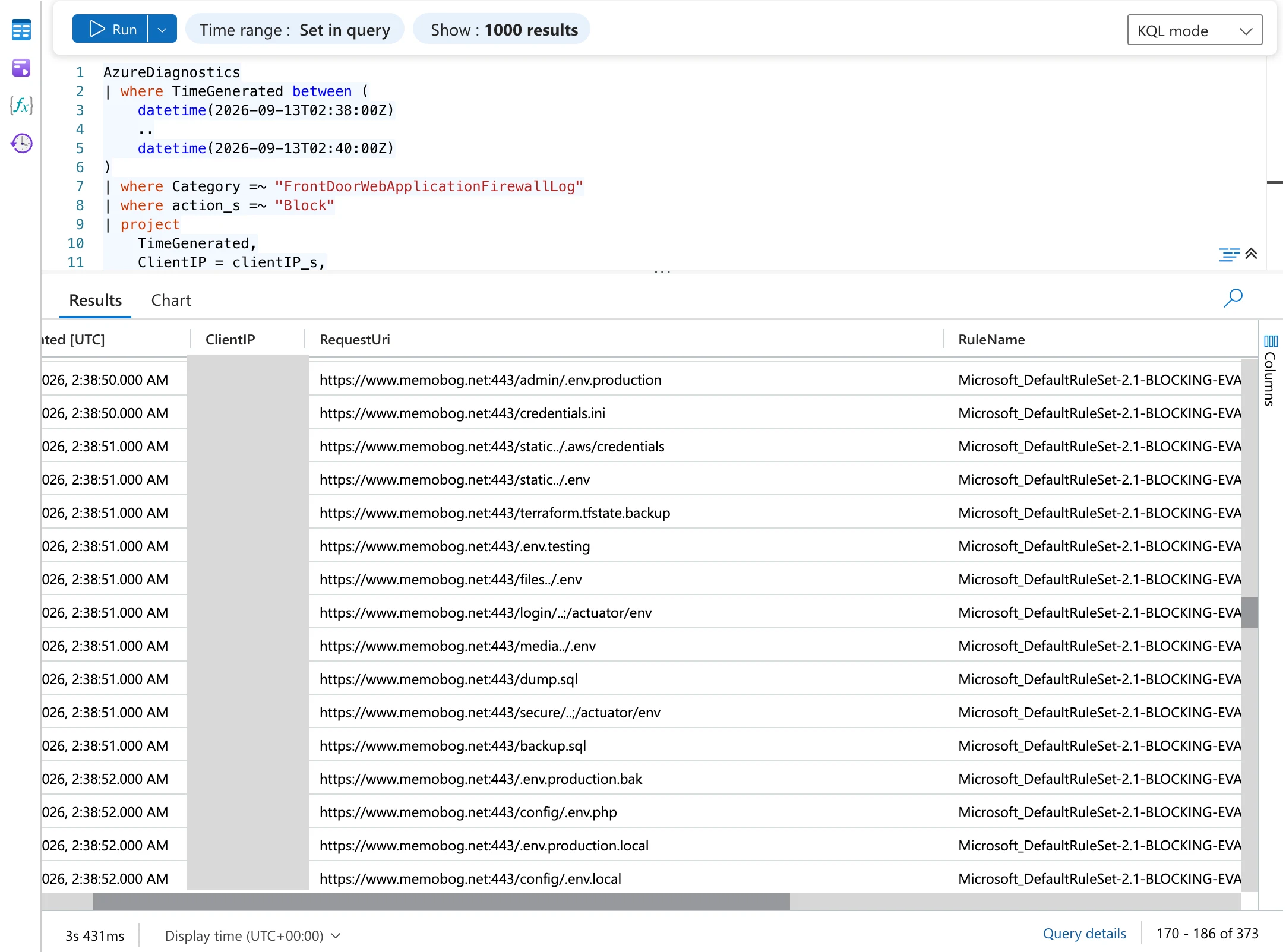Click the Block string on line 8
Image resolution: width=1286 pixels, height=952 pixels.
point(304,205)
